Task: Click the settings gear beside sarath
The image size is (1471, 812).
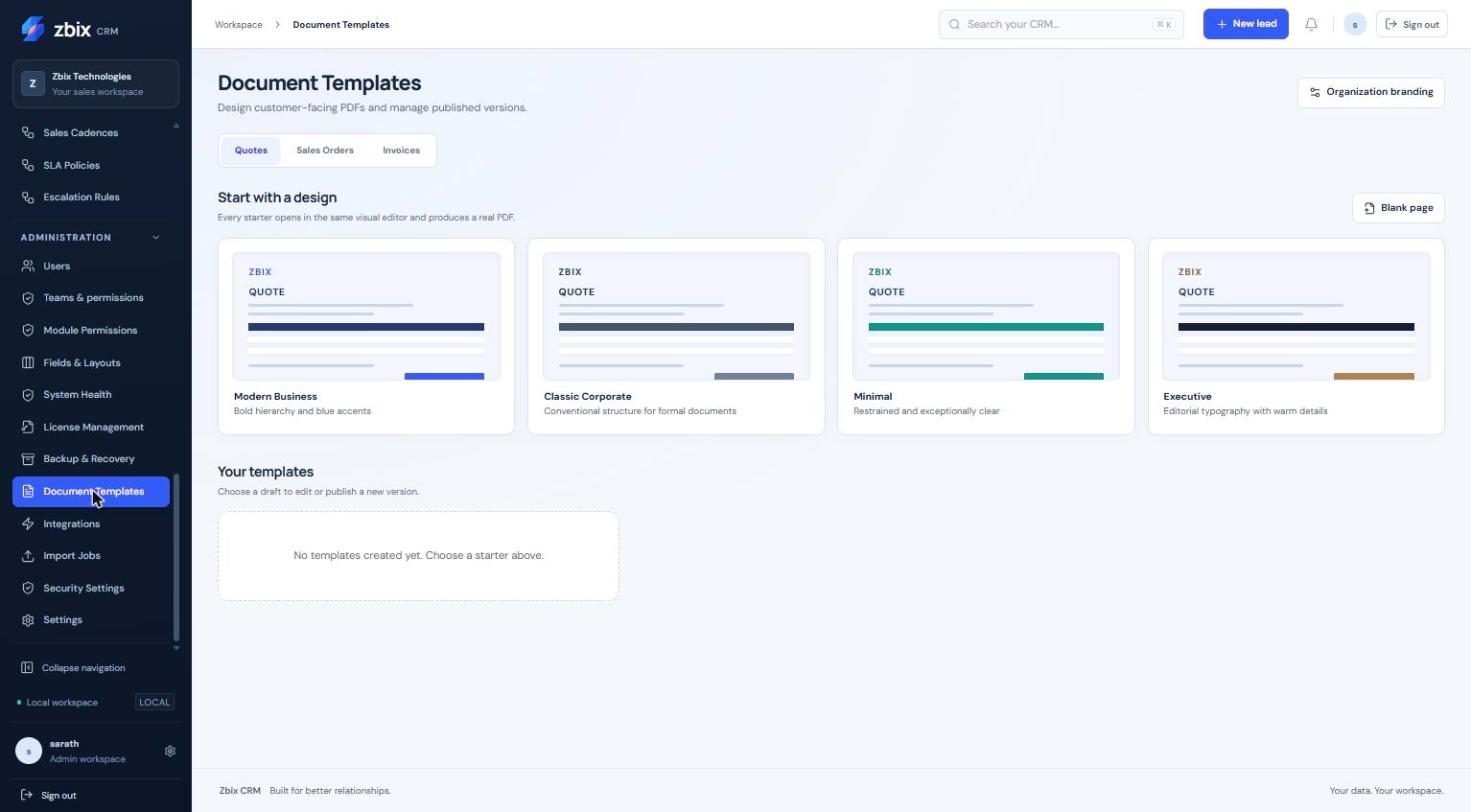Action: tap(170, 751)
